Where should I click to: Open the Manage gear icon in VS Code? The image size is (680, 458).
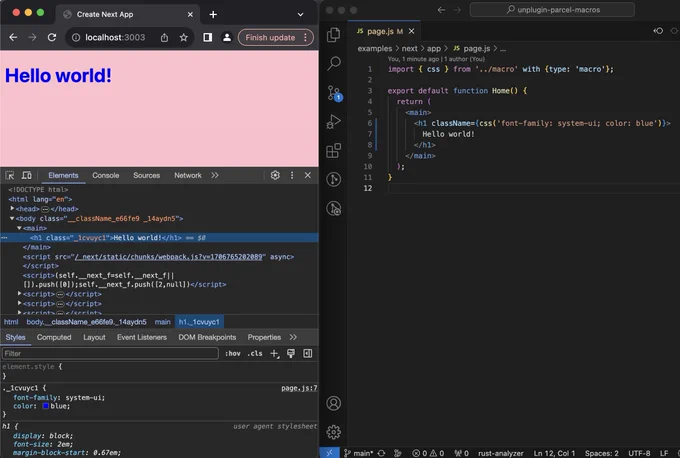[x=333, y=432]
